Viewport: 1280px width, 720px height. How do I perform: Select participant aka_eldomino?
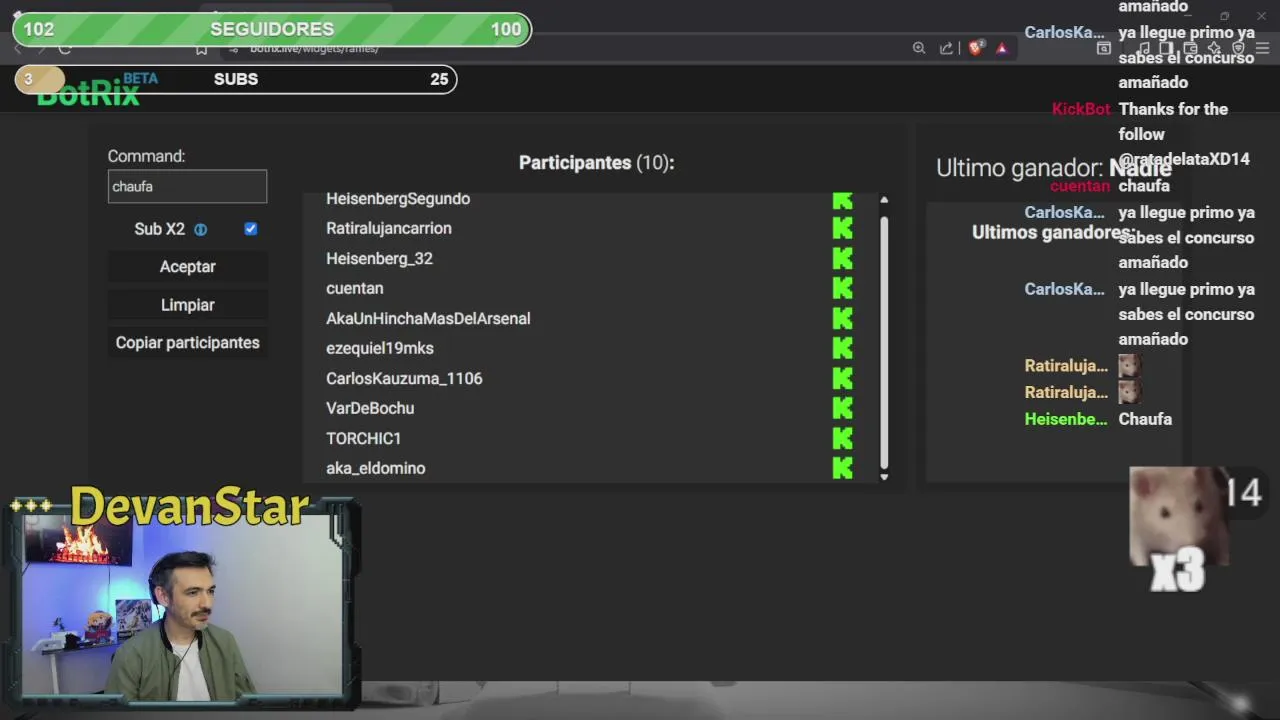pos(375,468)
